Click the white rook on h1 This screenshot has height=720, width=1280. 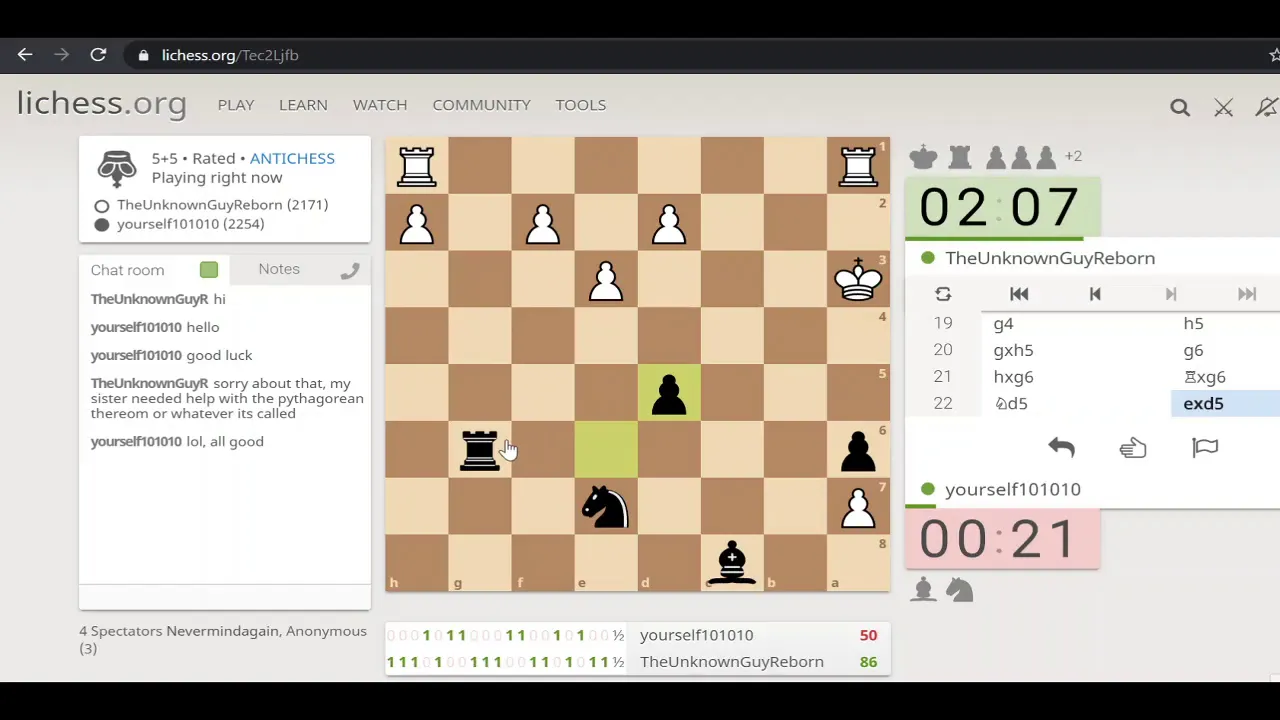417,166
